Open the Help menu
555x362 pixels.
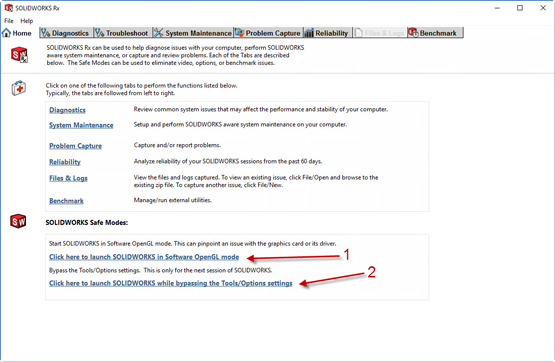coord(27,21)
